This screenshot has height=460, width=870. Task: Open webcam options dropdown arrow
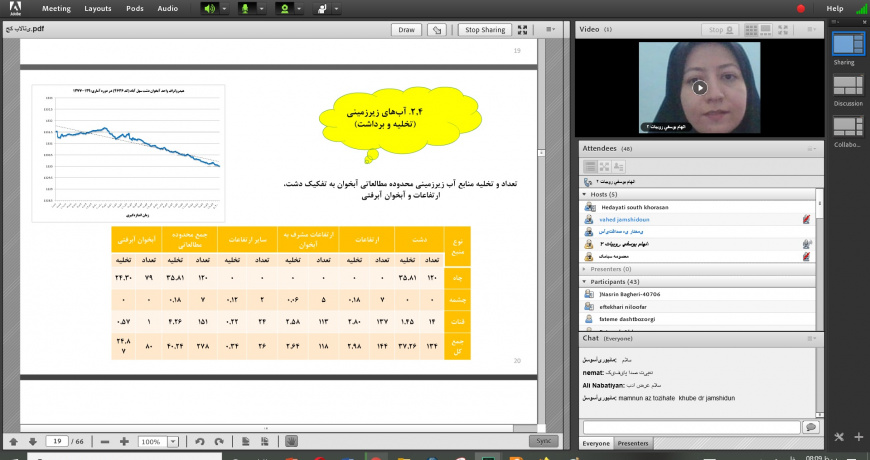click(x=299, y=9)
